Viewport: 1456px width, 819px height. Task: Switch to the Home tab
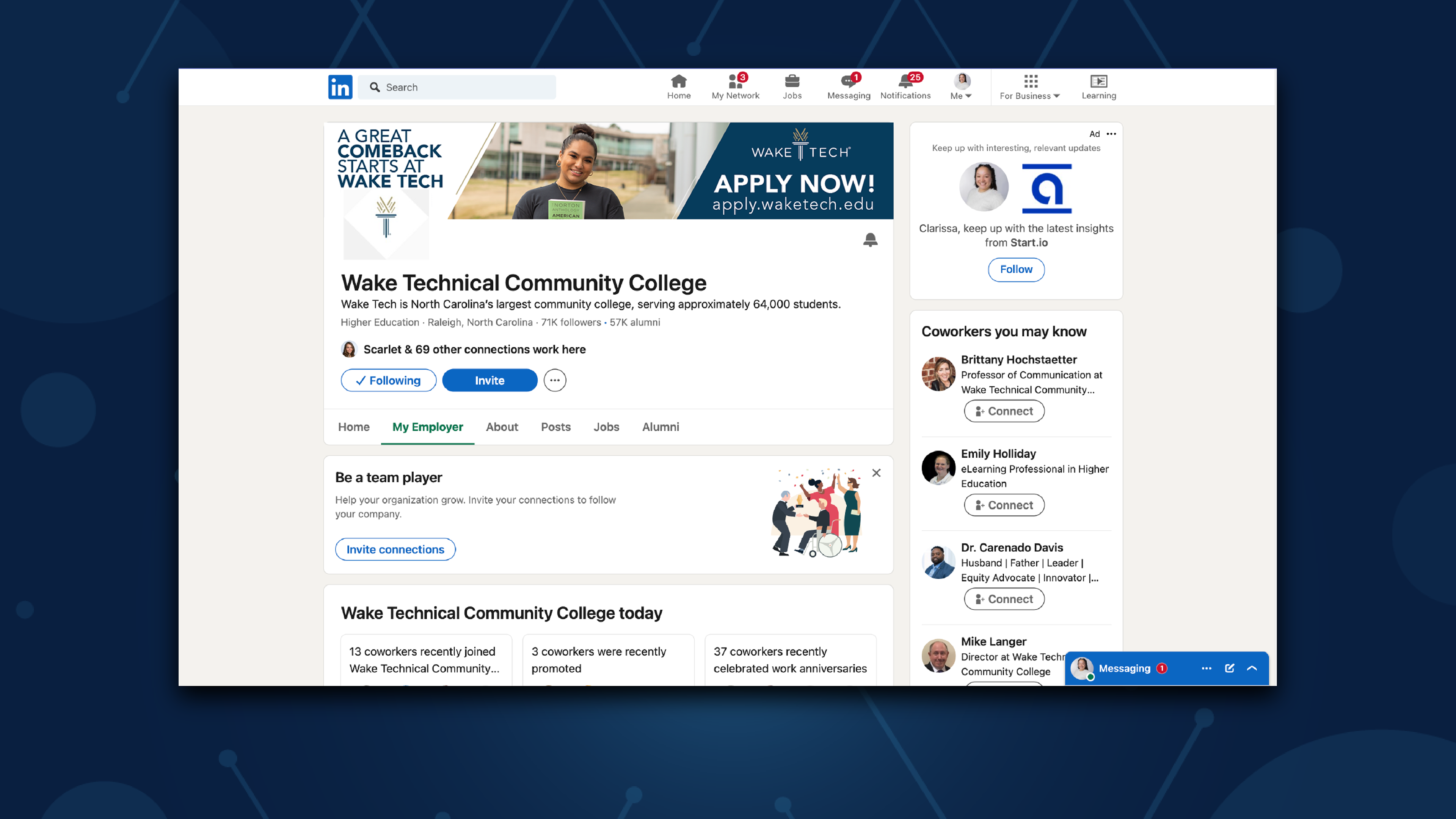pyautogui.click(x=354, y=427)
